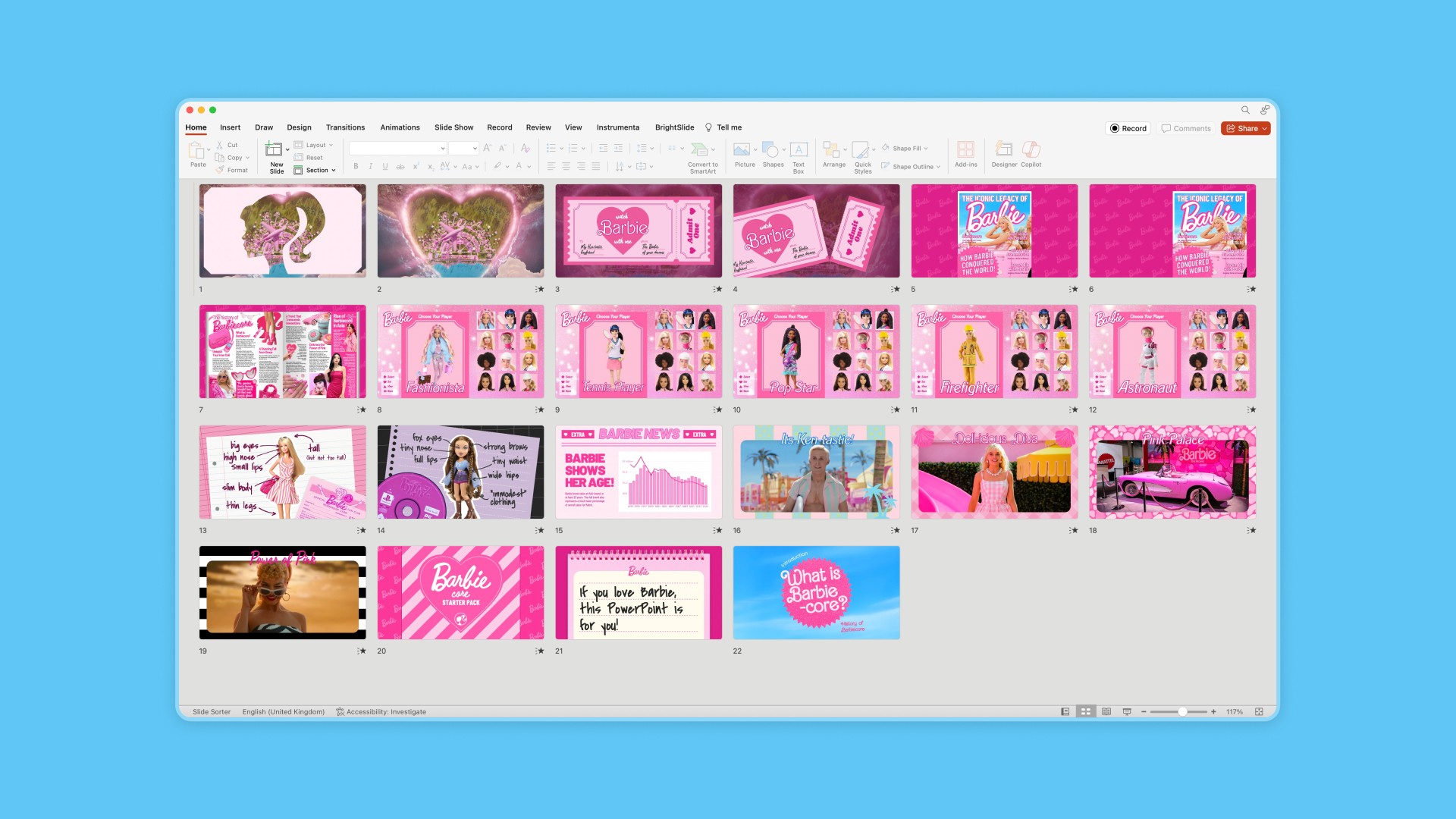This screenshot has height=819, width=1456.
Task: Click the New Slide icon
Action: [x=274, y=150]
